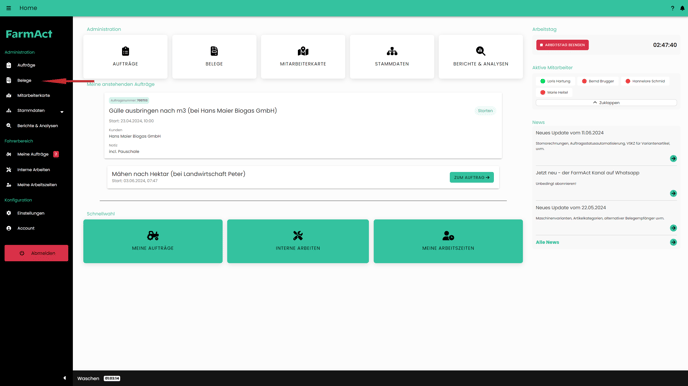Click the ZUM AUFTRAG button
The width and height of the screenshot is (688, 386).
472,177
